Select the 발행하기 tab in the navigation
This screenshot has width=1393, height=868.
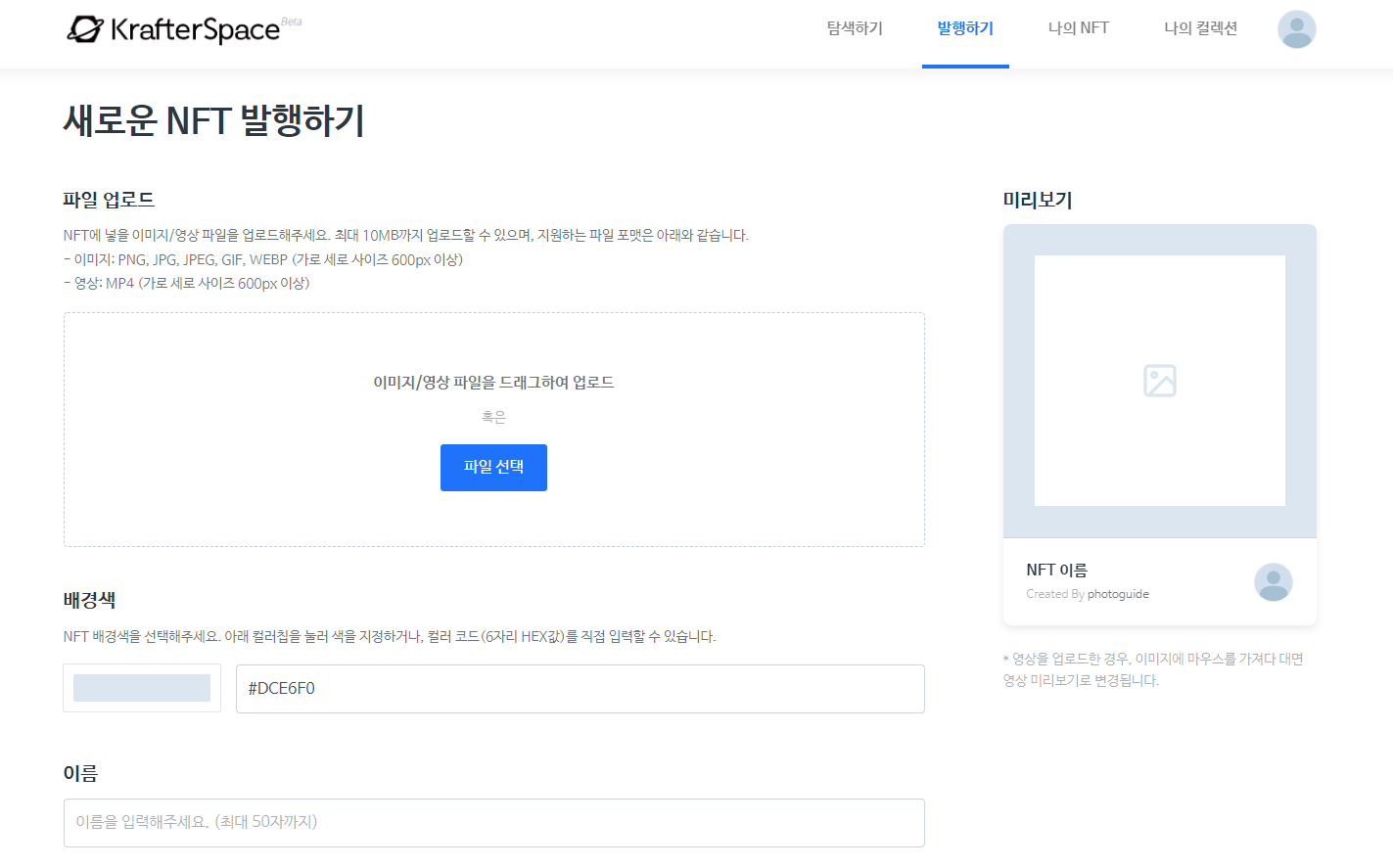(965, 29)
